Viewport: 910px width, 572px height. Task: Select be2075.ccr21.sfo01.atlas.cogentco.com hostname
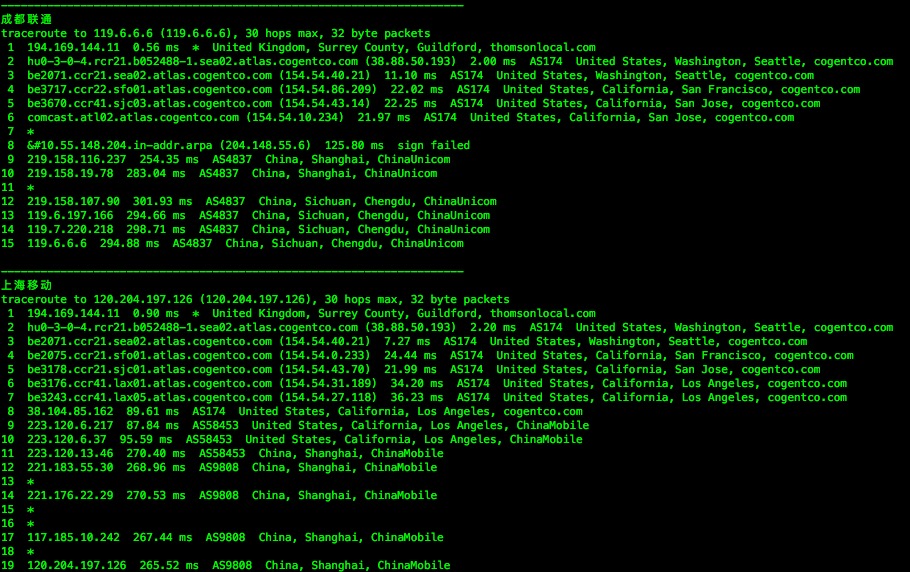tap(149, 355)
